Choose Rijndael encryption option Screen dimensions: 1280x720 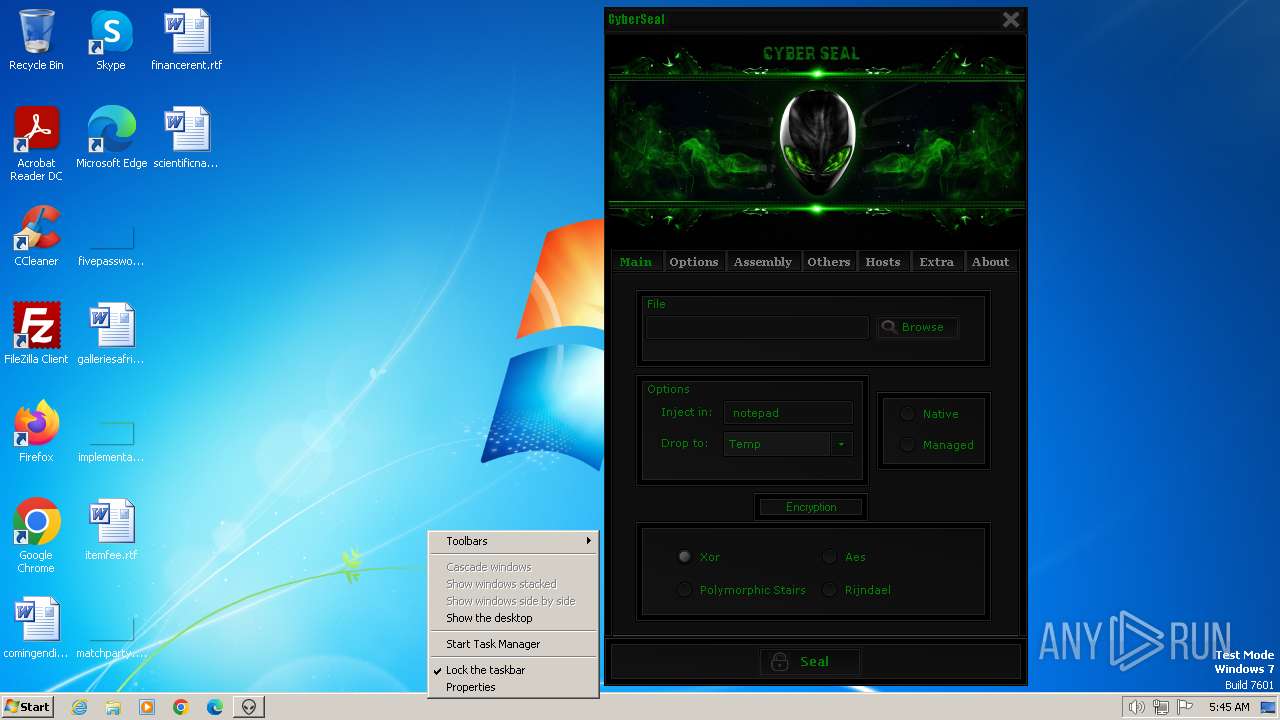pyautogui.click(x=830, y=590)
